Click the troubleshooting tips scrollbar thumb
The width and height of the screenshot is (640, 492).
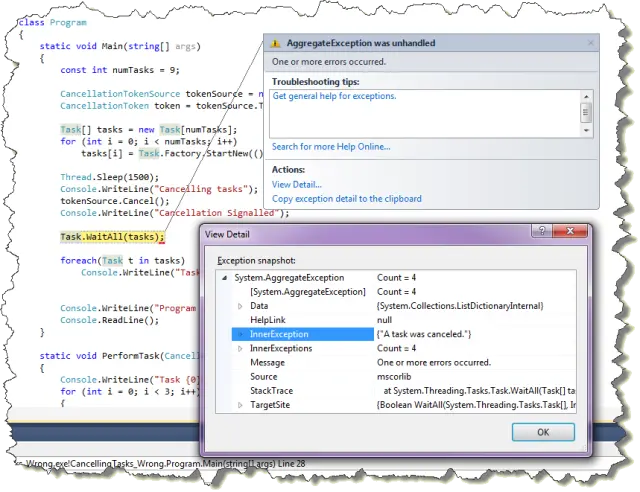586,112
